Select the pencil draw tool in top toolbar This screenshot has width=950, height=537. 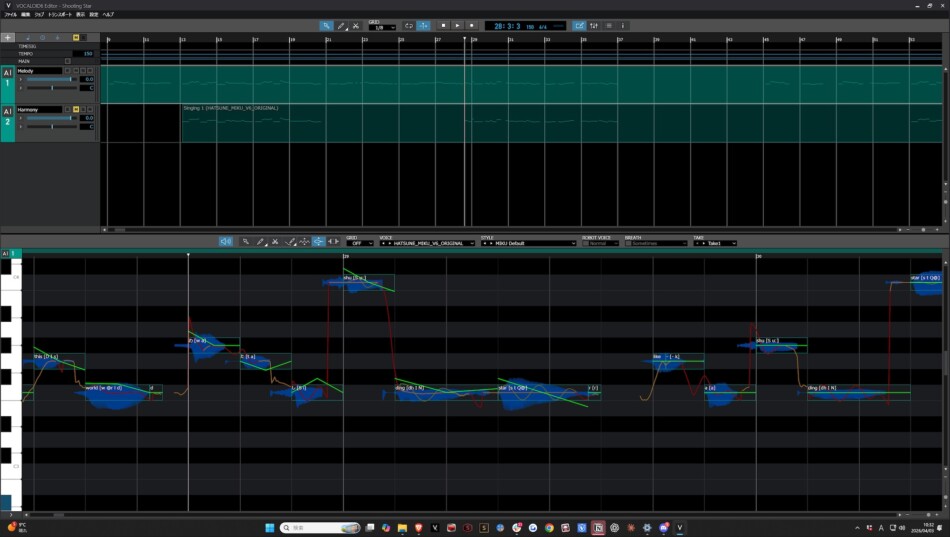tap(341, 26)
